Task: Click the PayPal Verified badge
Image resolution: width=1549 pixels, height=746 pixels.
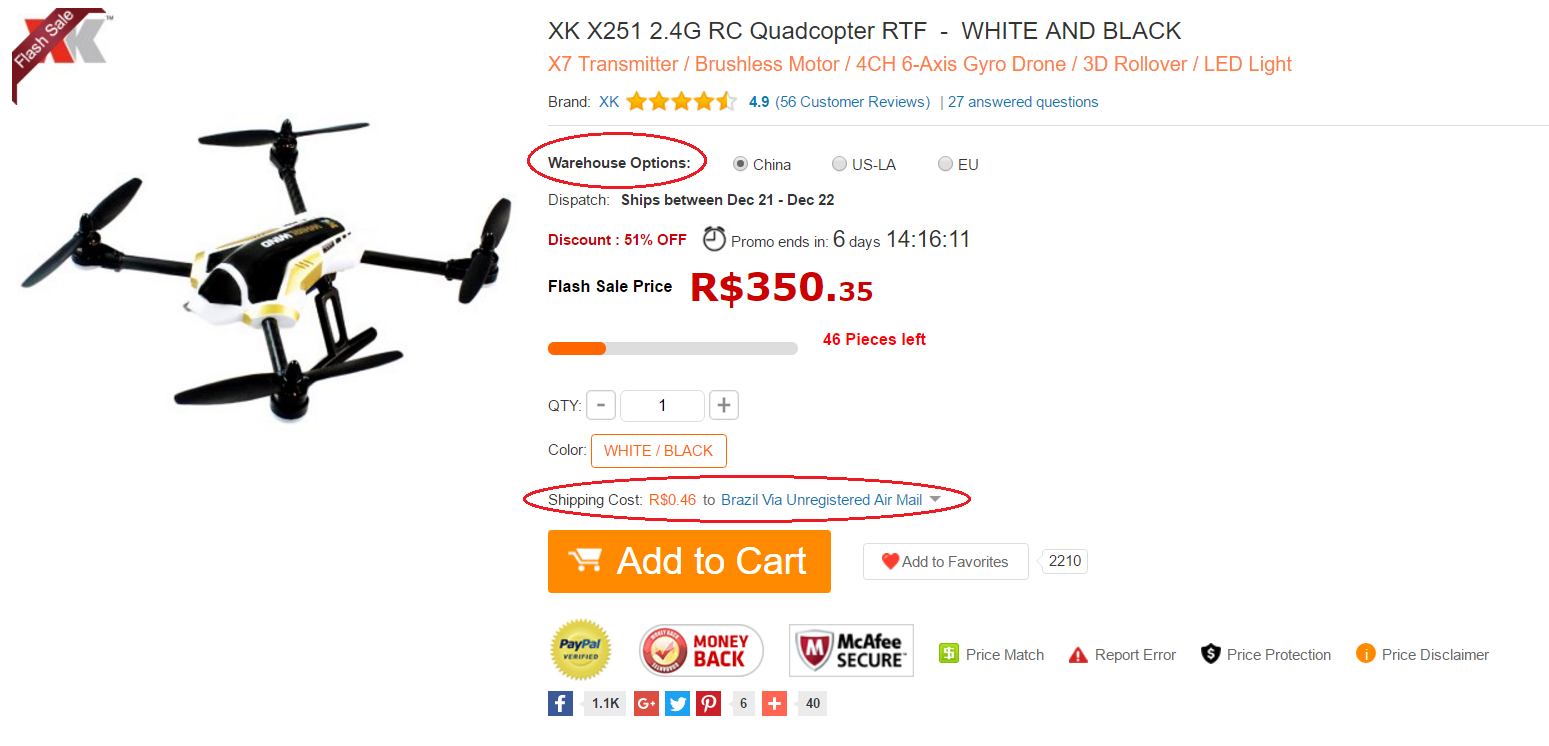Action: tap(581, 650)
